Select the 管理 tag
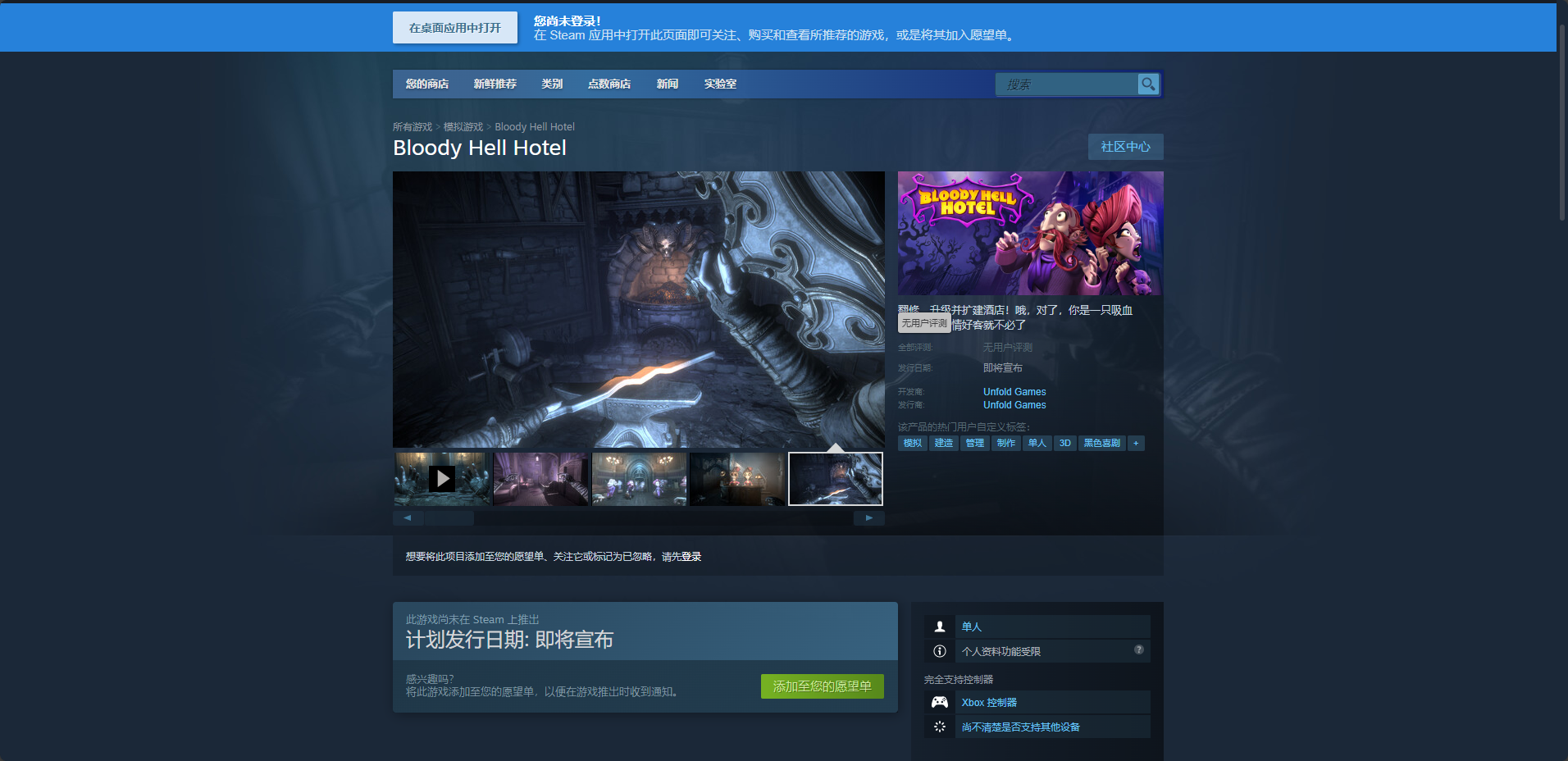Image resolution: width=1568 pixels, height=761 pixels. tap(975, 443)
